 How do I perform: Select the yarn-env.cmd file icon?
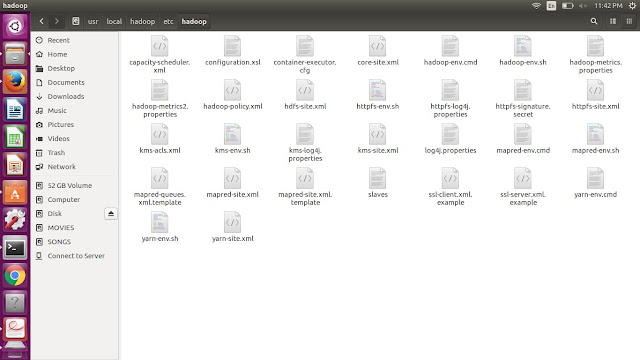[596, 178]
